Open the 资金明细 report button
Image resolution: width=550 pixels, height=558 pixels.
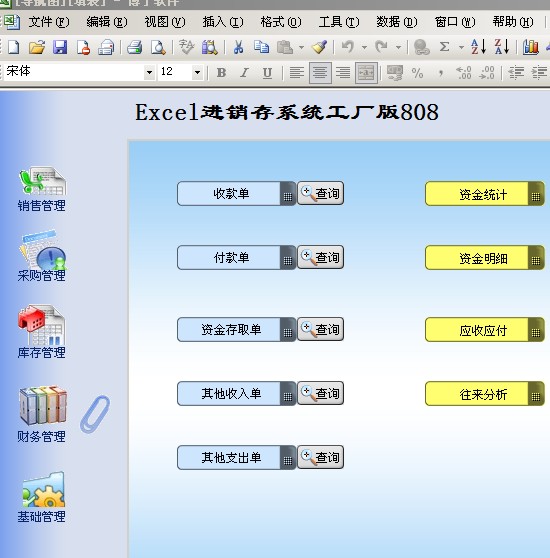tap(485, 258)
